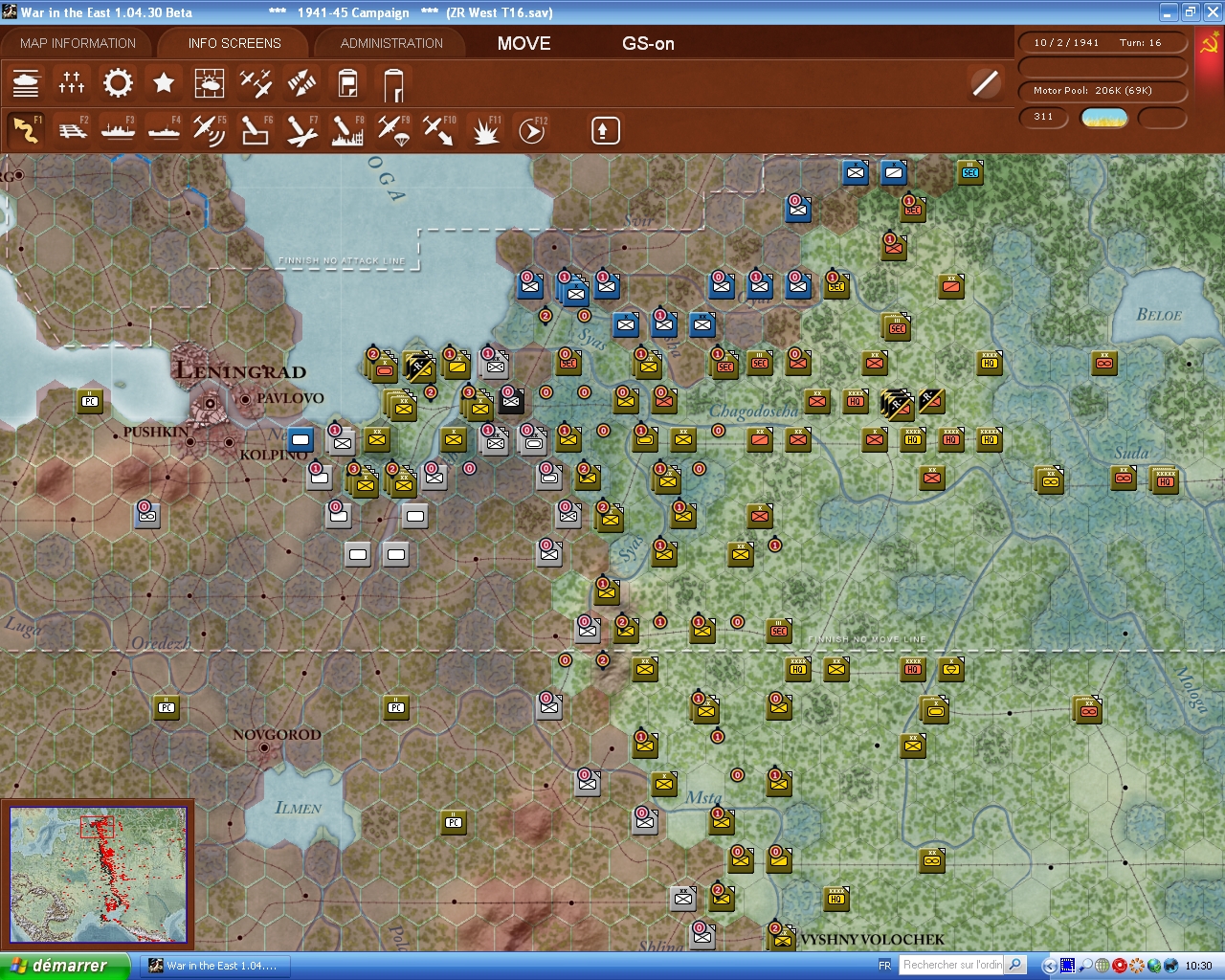Click the satellite-shaped toolbar icon
Viewport: 1225px width, 980px height.
[x=301, y=83]
